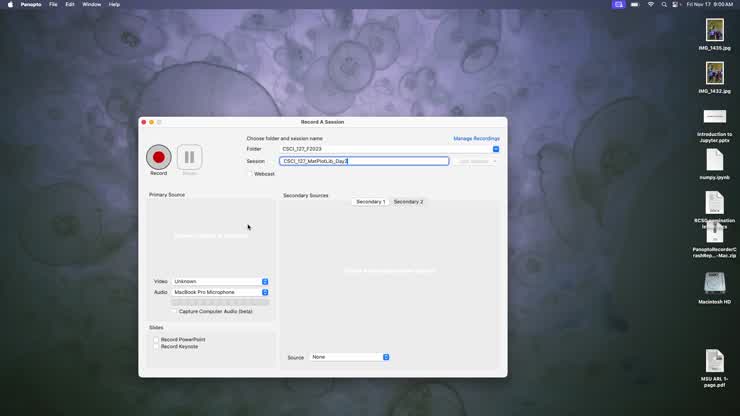Check the Record Keynote box

pyautogui.click(x=157, y=347)
